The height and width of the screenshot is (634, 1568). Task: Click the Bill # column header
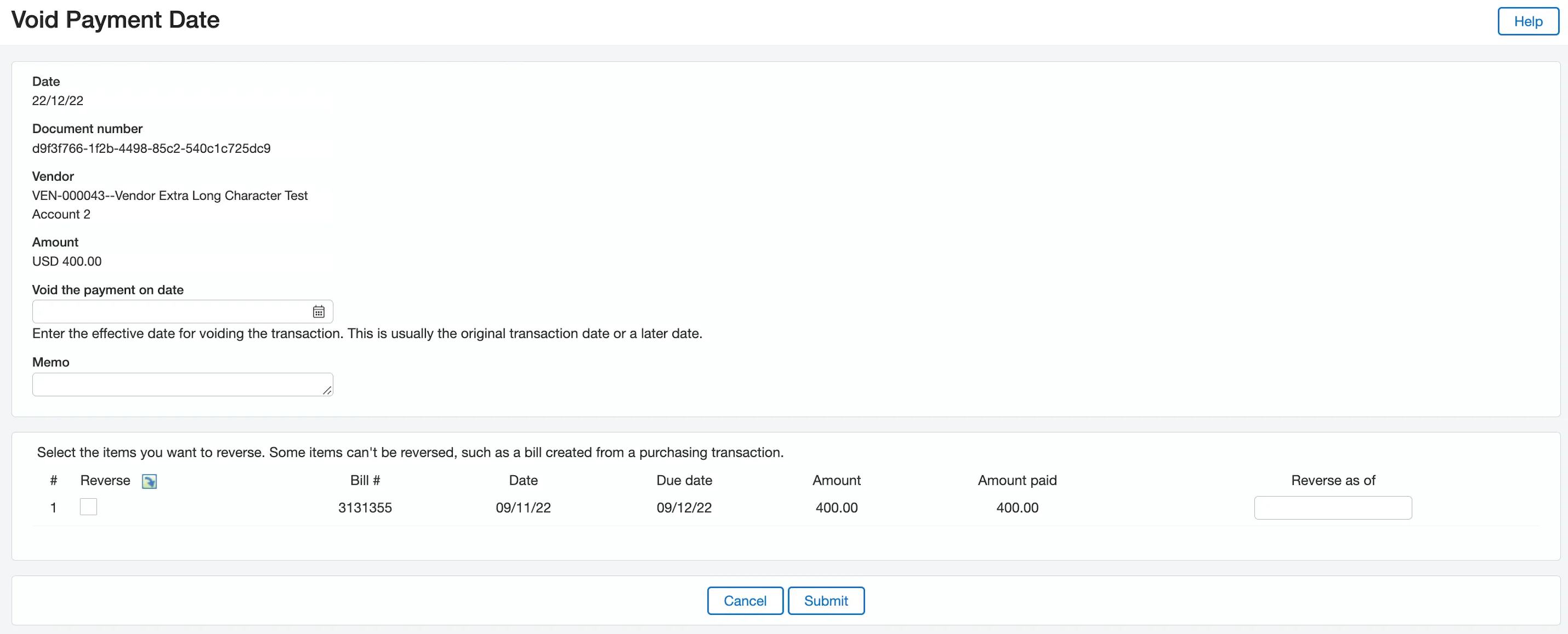(365, 480)
